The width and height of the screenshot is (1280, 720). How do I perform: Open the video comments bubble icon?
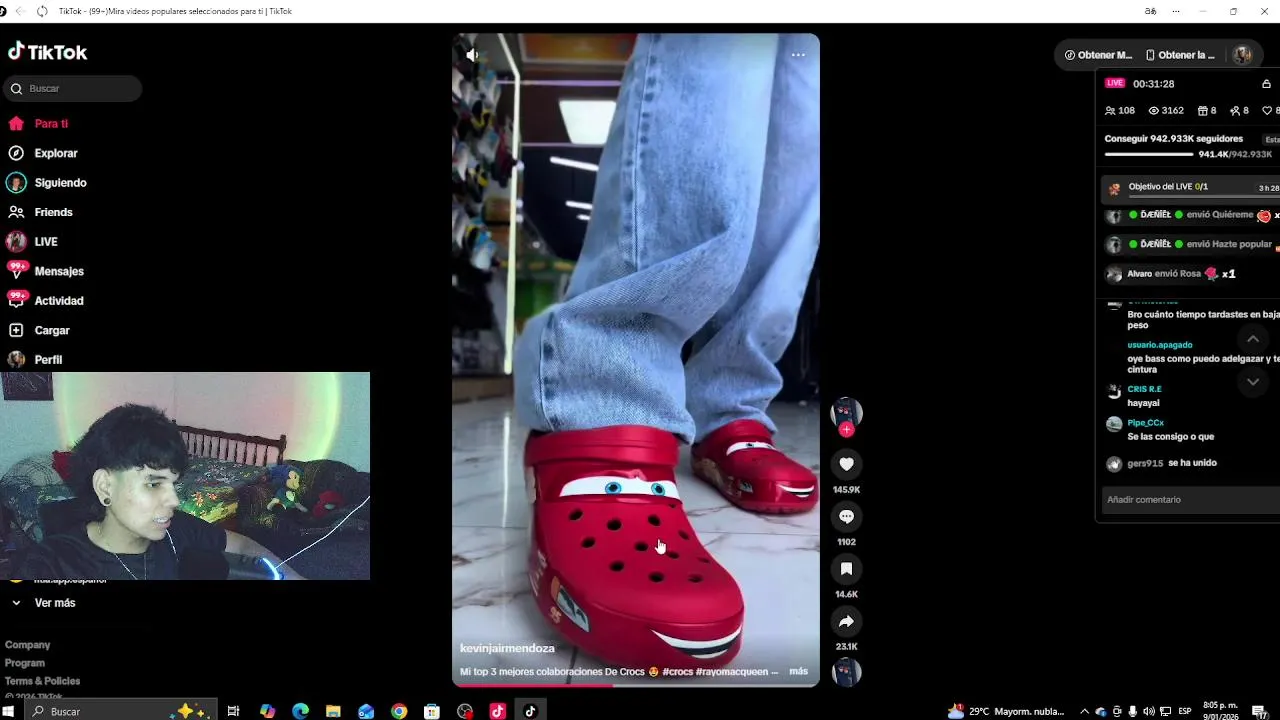pos(846,516)
